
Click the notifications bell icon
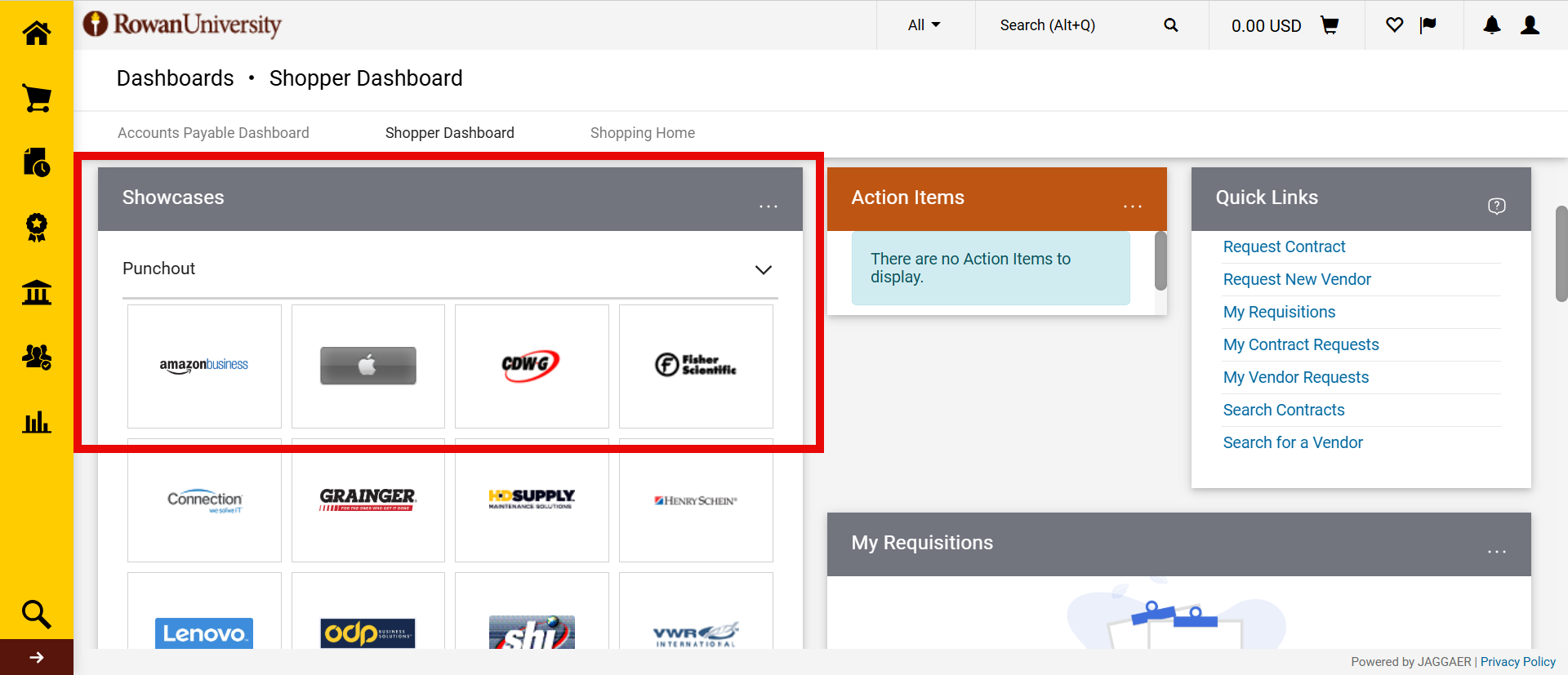point(1491,25)
